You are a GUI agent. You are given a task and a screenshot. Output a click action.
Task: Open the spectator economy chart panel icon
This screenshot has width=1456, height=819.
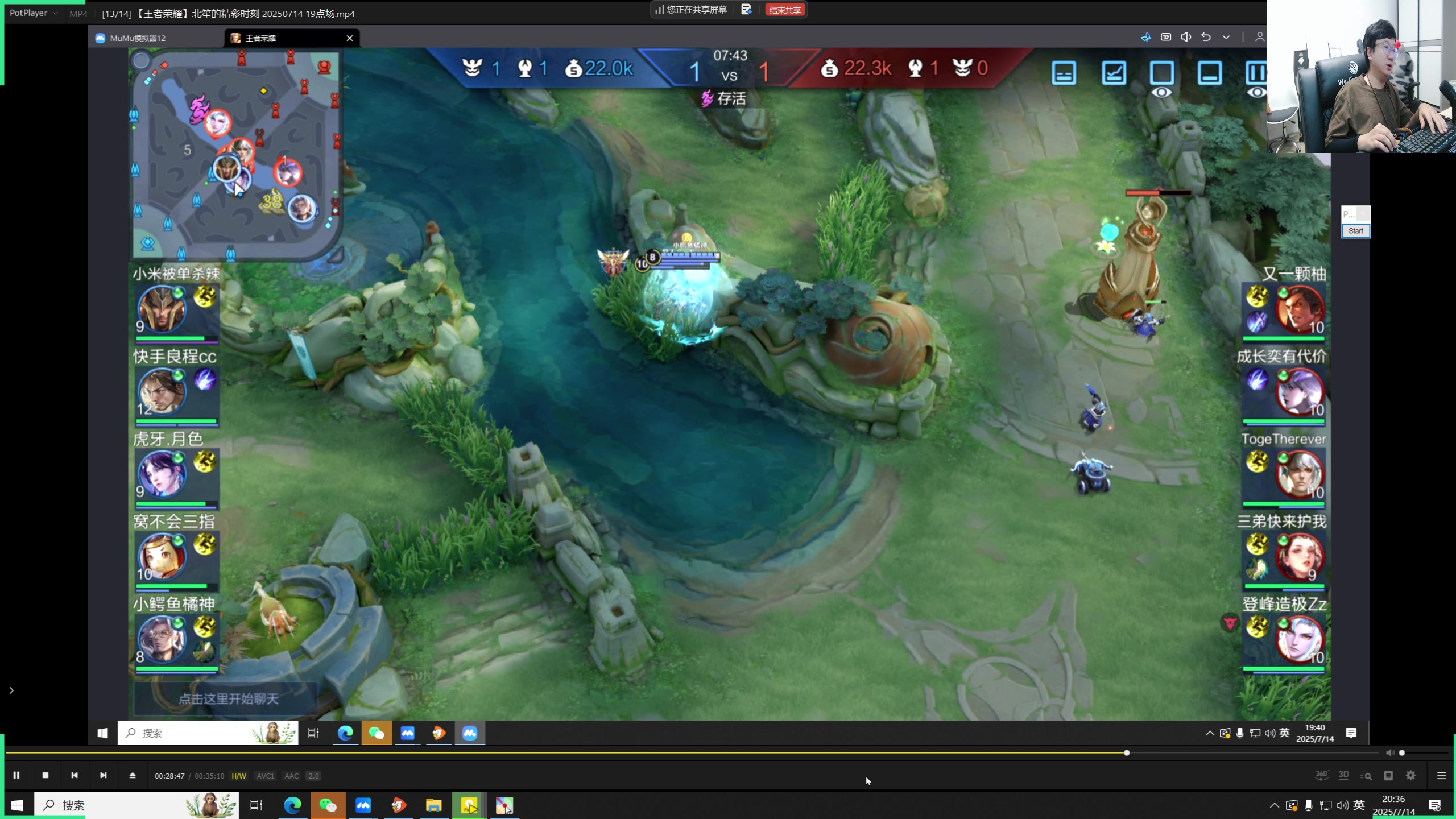(x=1114, y=73)
